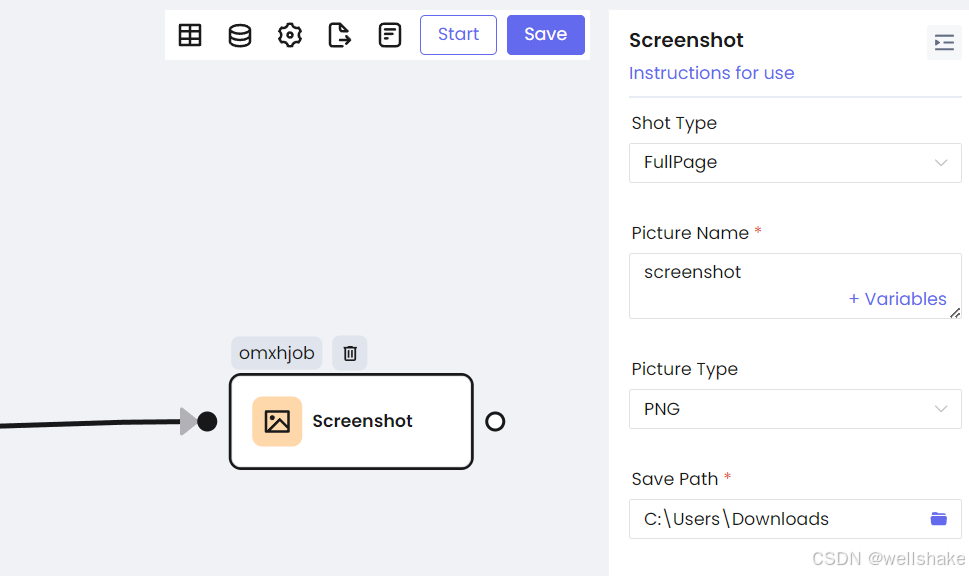This screenshot has width=969, height=576.
Task: Click the node's output connector circle
Action: tap(495, 421)
